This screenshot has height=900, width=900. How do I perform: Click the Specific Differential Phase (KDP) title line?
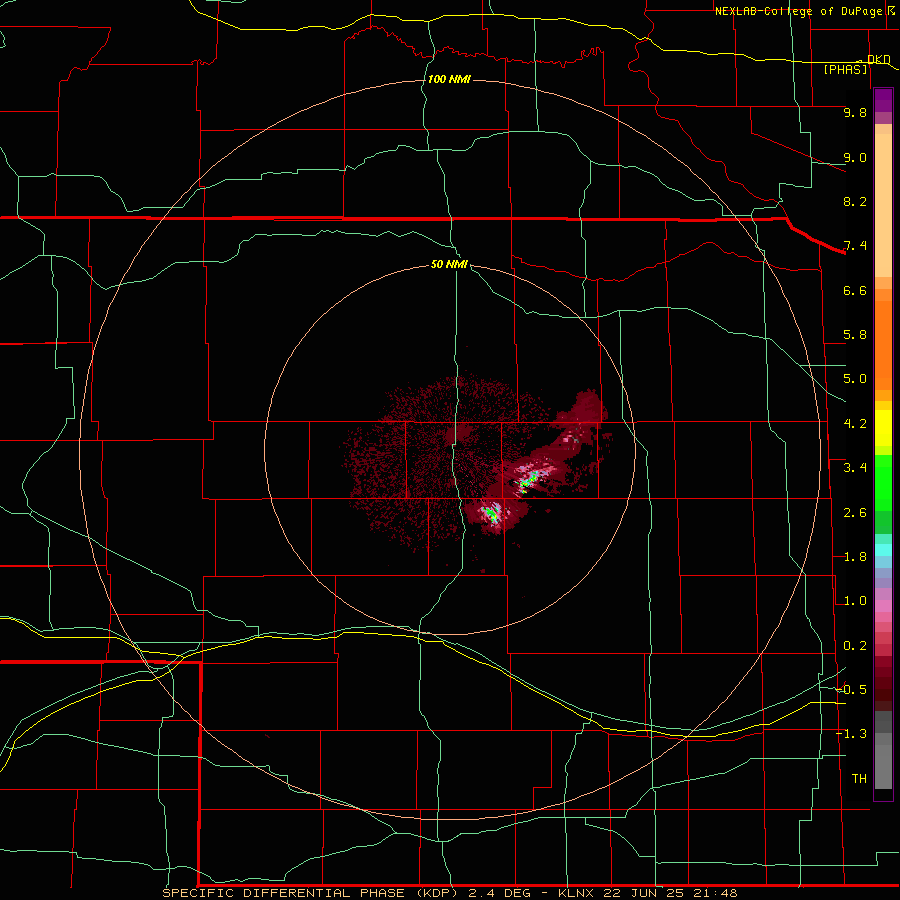click(x=449, y=893)
